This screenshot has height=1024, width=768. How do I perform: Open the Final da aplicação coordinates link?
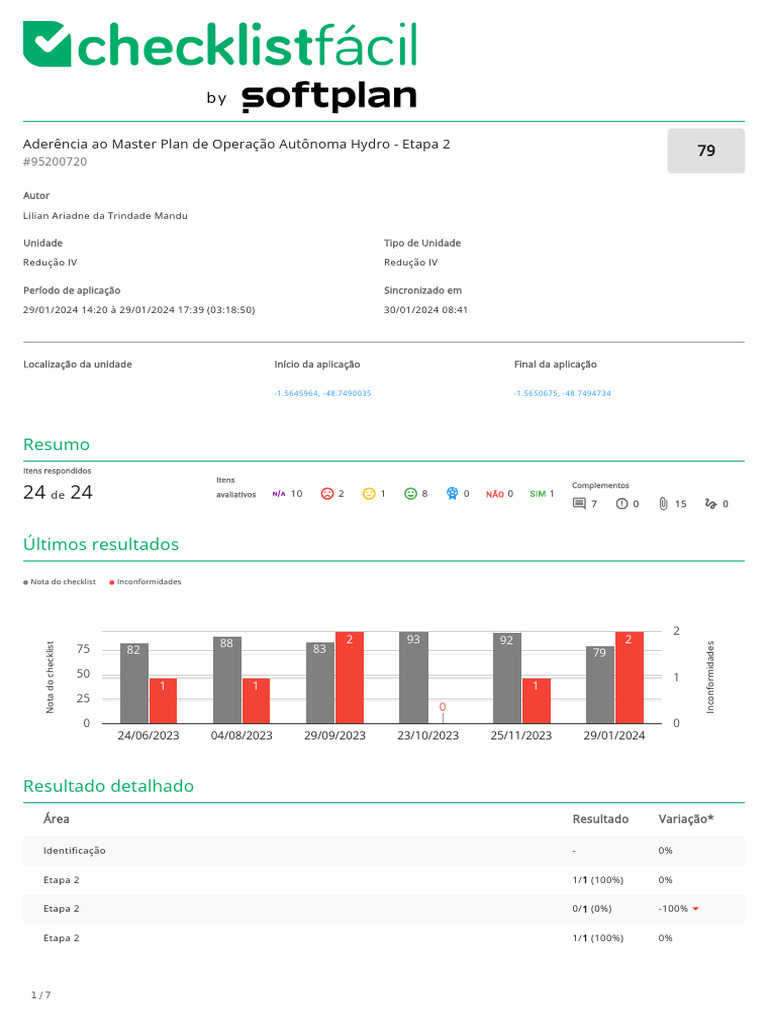(562, 393)
